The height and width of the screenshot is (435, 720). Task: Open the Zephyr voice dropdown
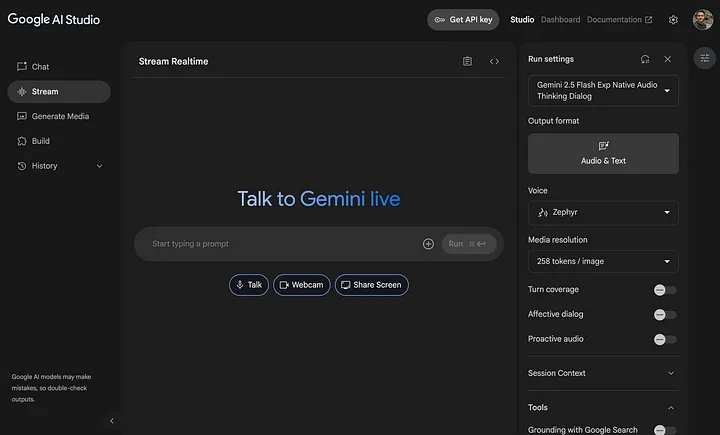click(x=603, y=212)
